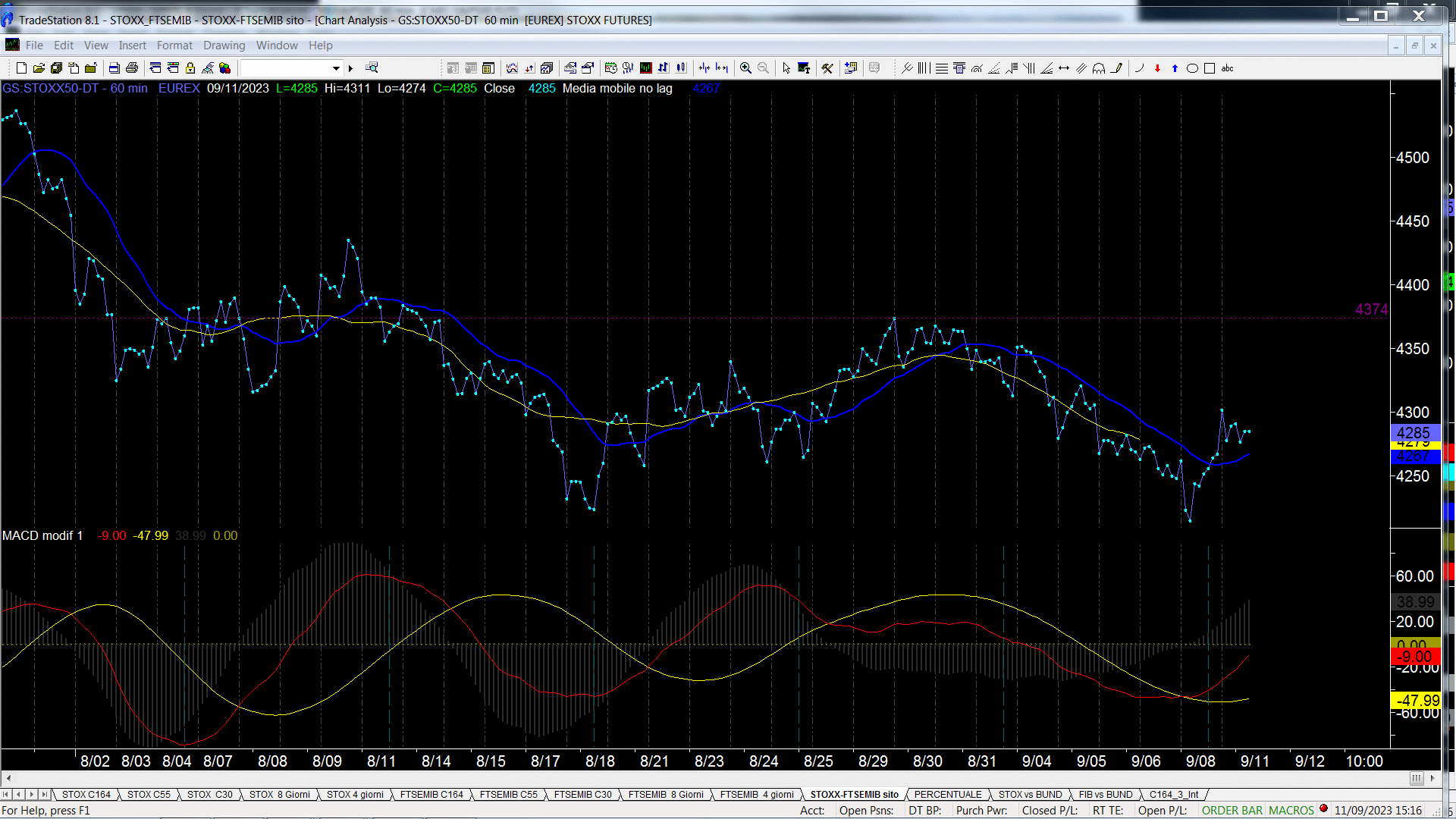Select the pointer arrow tool
Screen dimensions: 1456x819
(786, 68)
